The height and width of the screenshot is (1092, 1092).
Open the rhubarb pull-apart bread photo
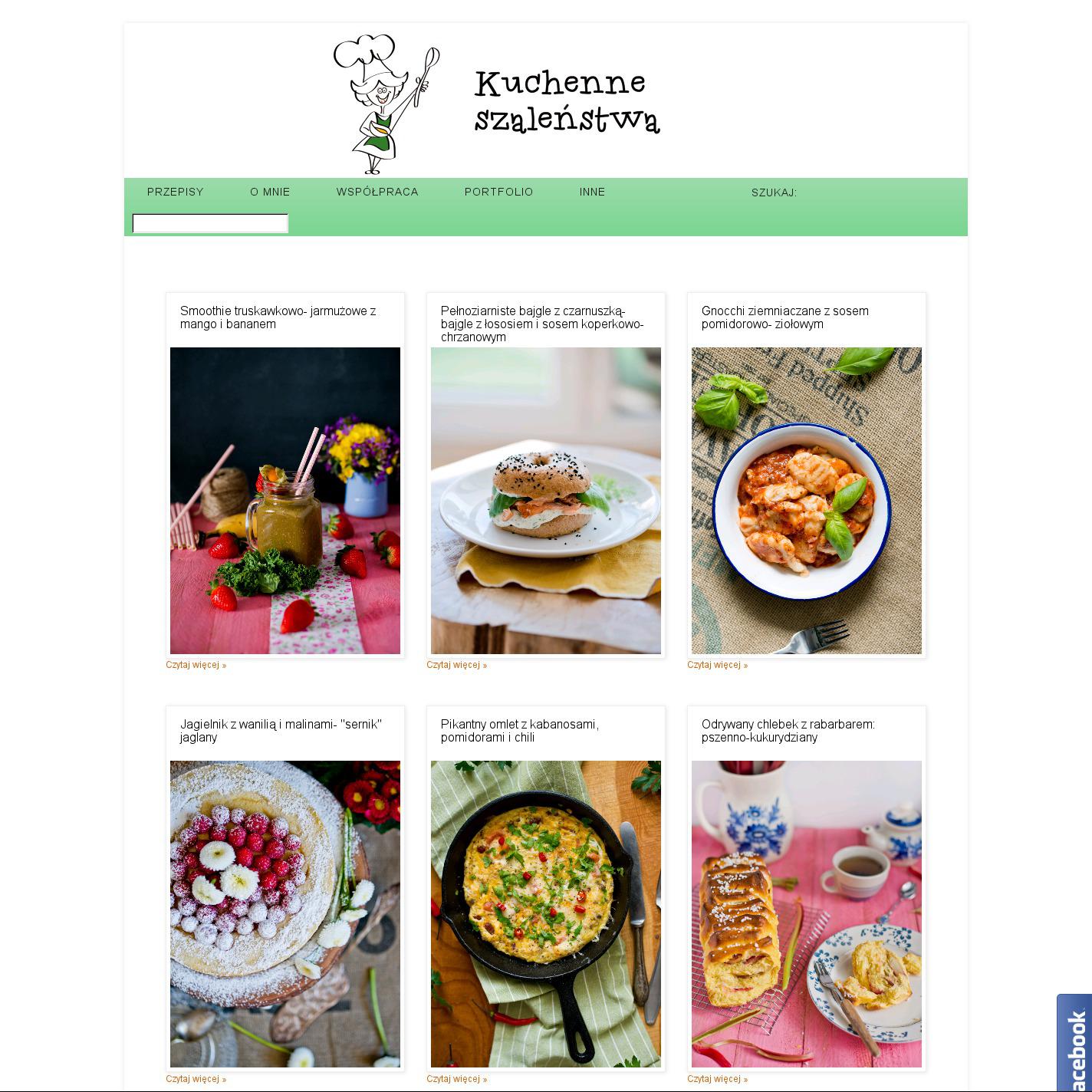pos(807,914)
